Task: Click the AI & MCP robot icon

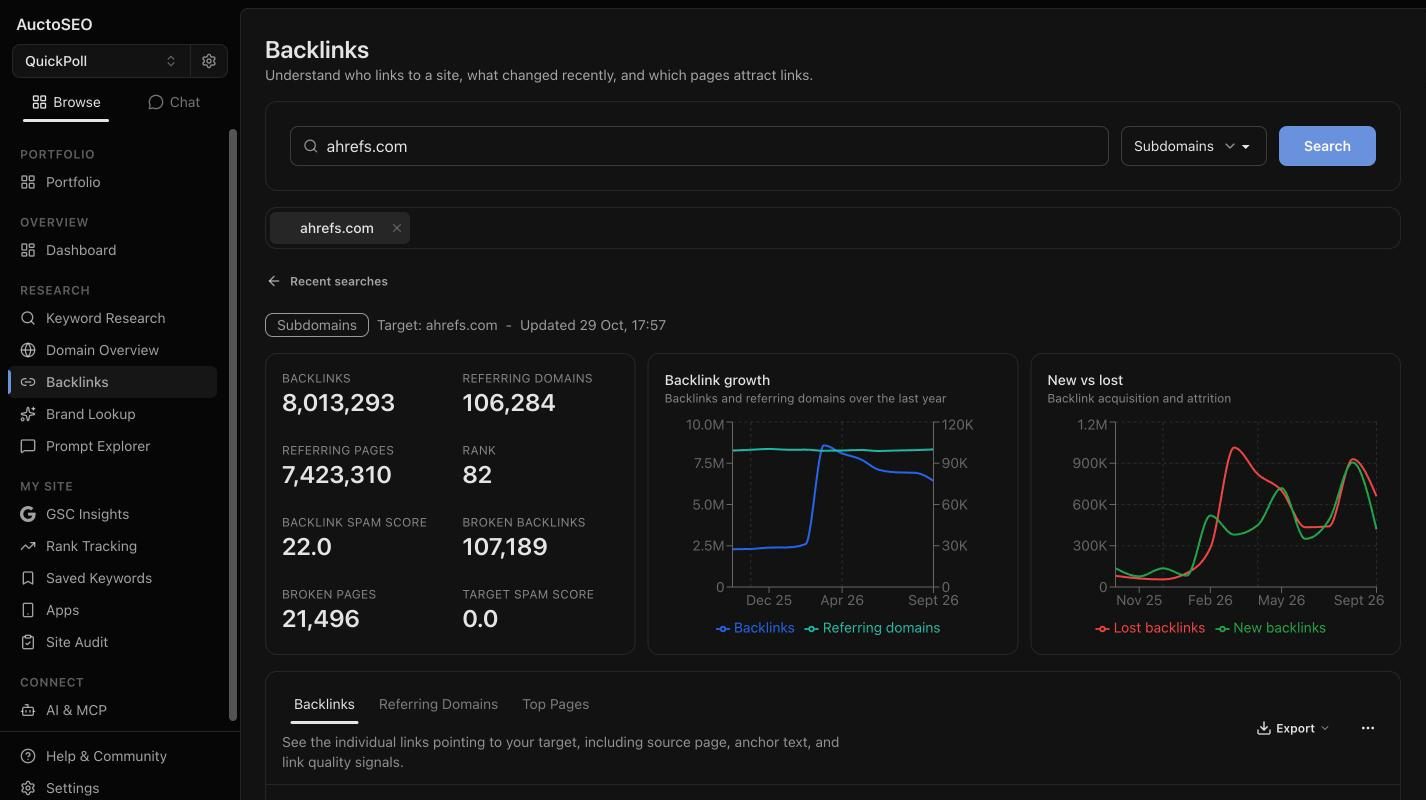Action: pos(28,710)
